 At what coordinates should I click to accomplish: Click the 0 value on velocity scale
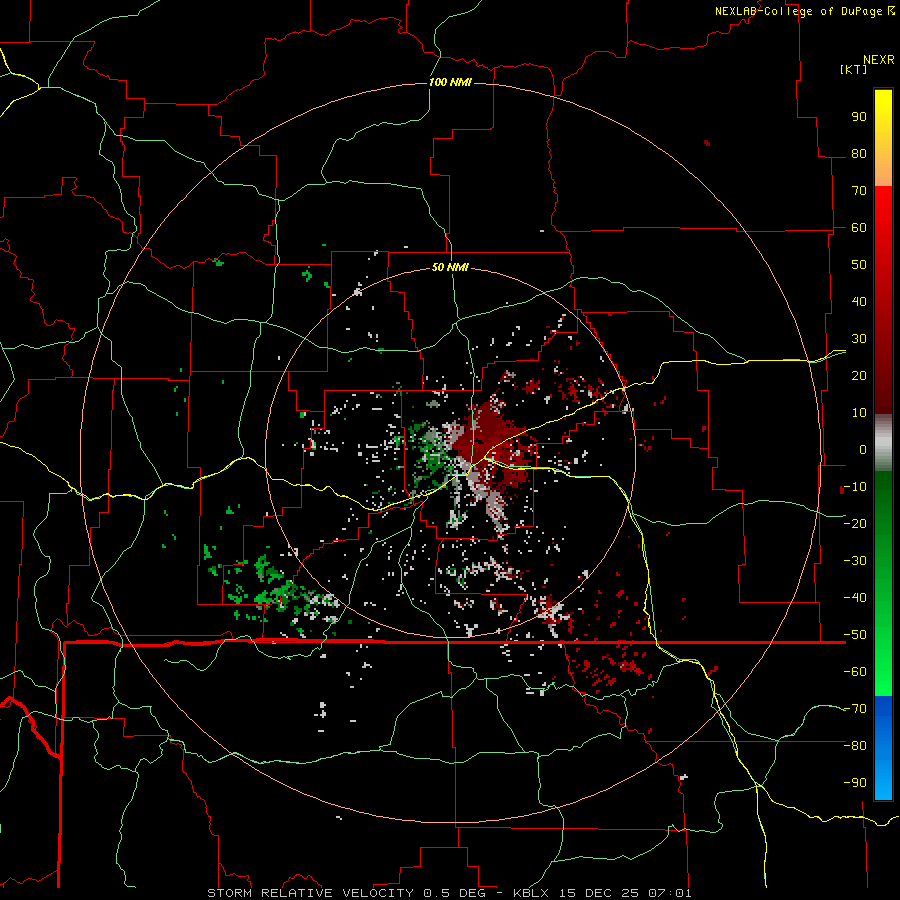[x=863, y=450]
